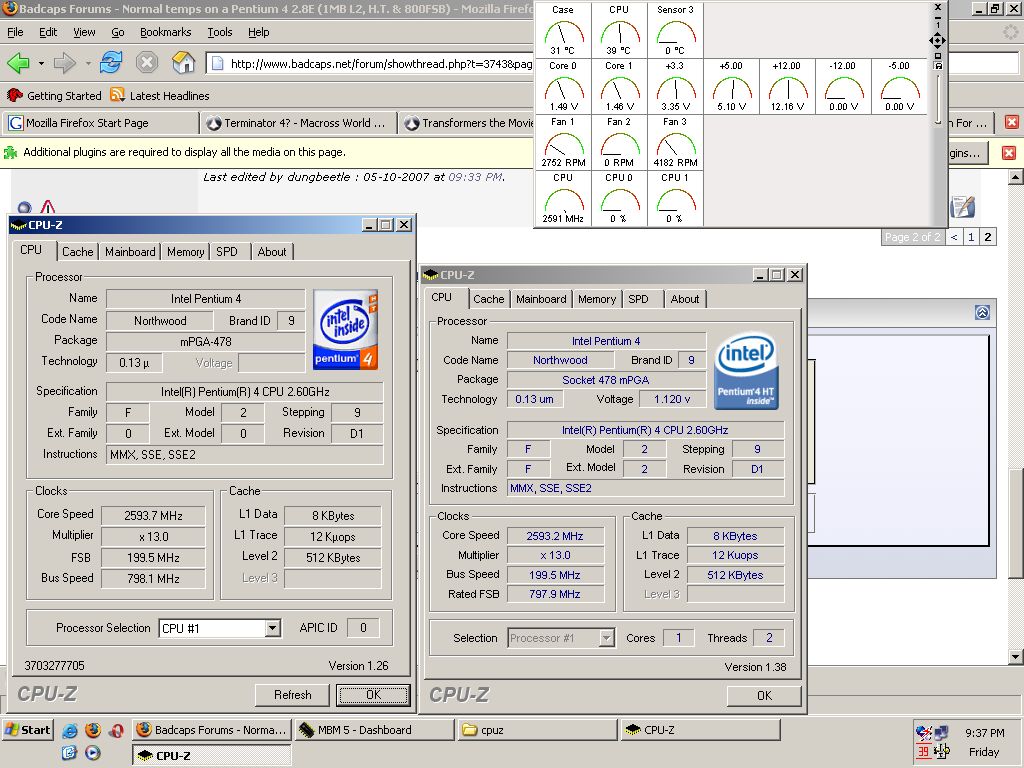Image resolution: width=1024 pixels, height=768 pixels.
Task: Click the MBM dashboard lock icon
Action: pyautogui.click(x=938, y=66)
